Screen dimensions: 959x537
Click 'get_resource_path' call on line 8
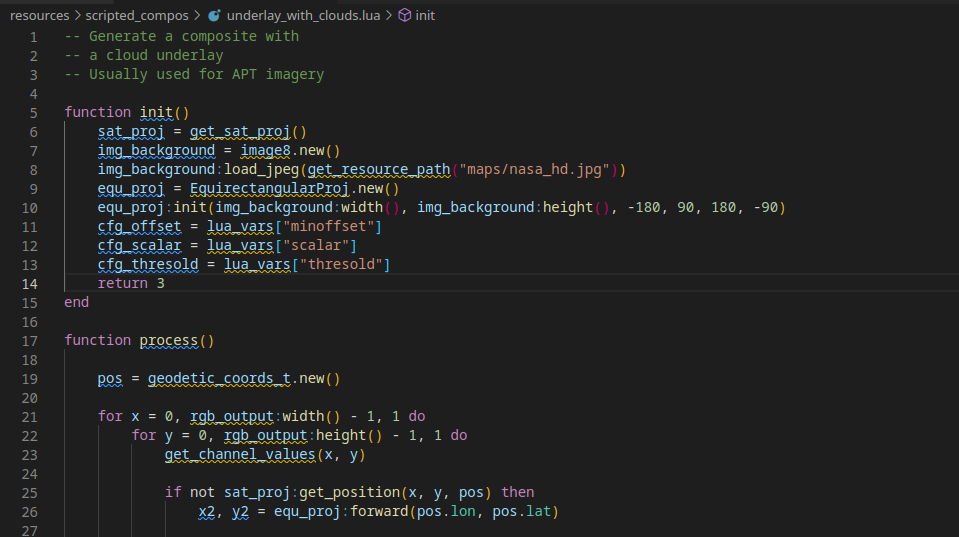(x=379, y=169)
